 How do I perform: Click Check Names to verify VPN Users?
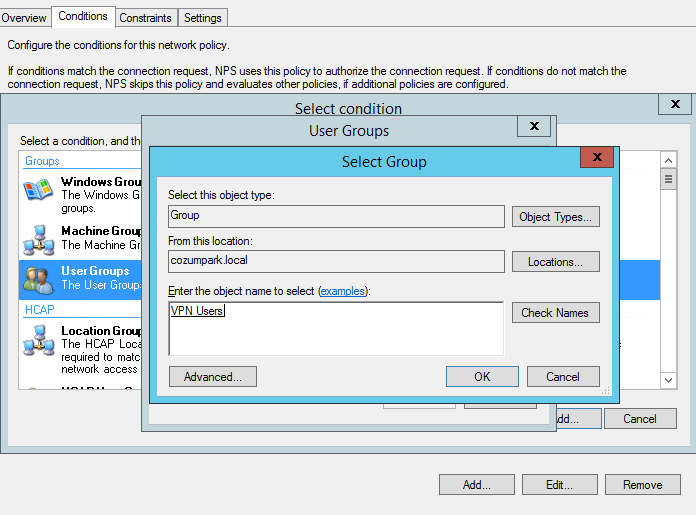coord(555,313)
